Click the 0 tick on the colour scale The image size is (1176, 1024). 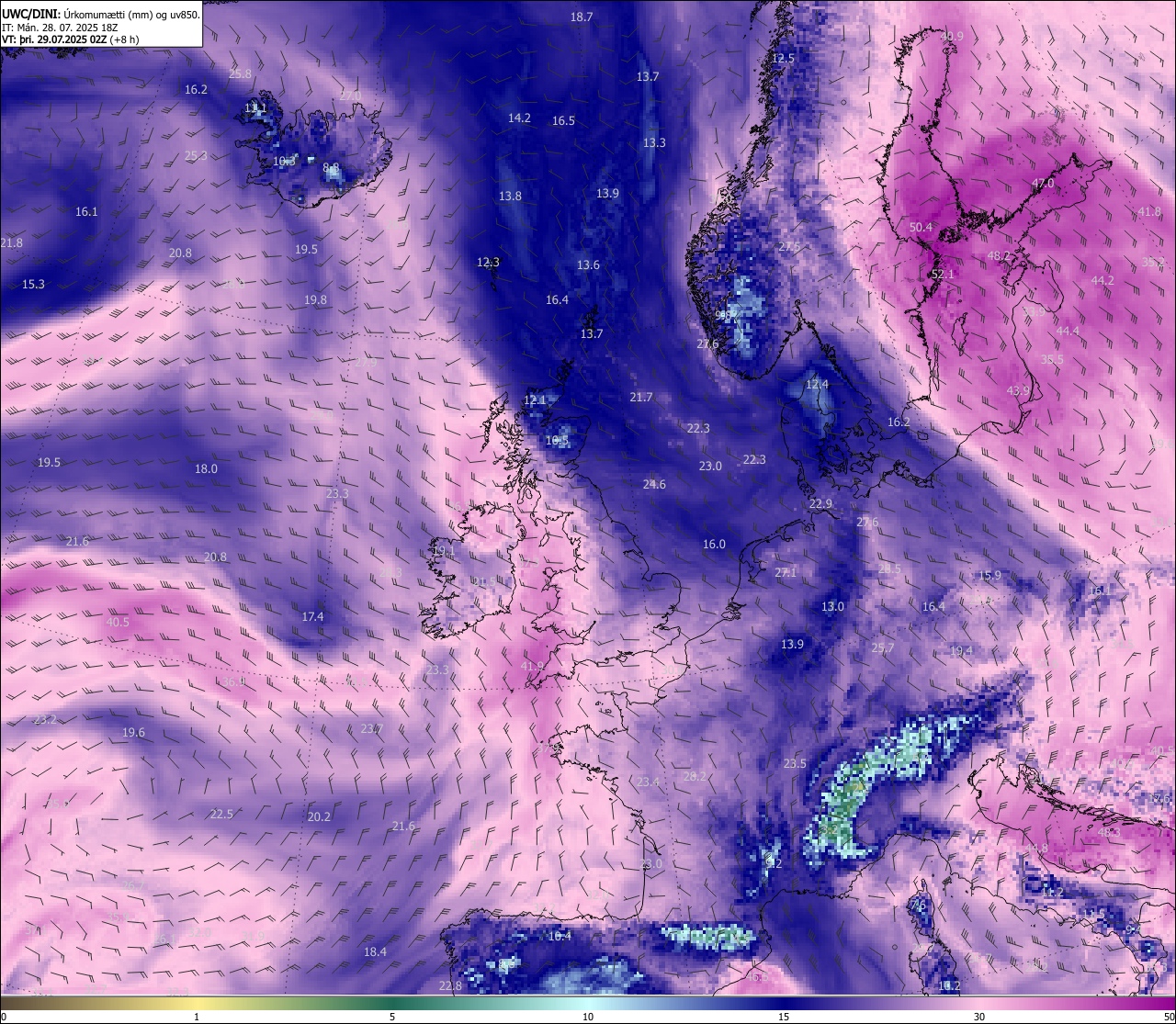tap(4, 1017)
